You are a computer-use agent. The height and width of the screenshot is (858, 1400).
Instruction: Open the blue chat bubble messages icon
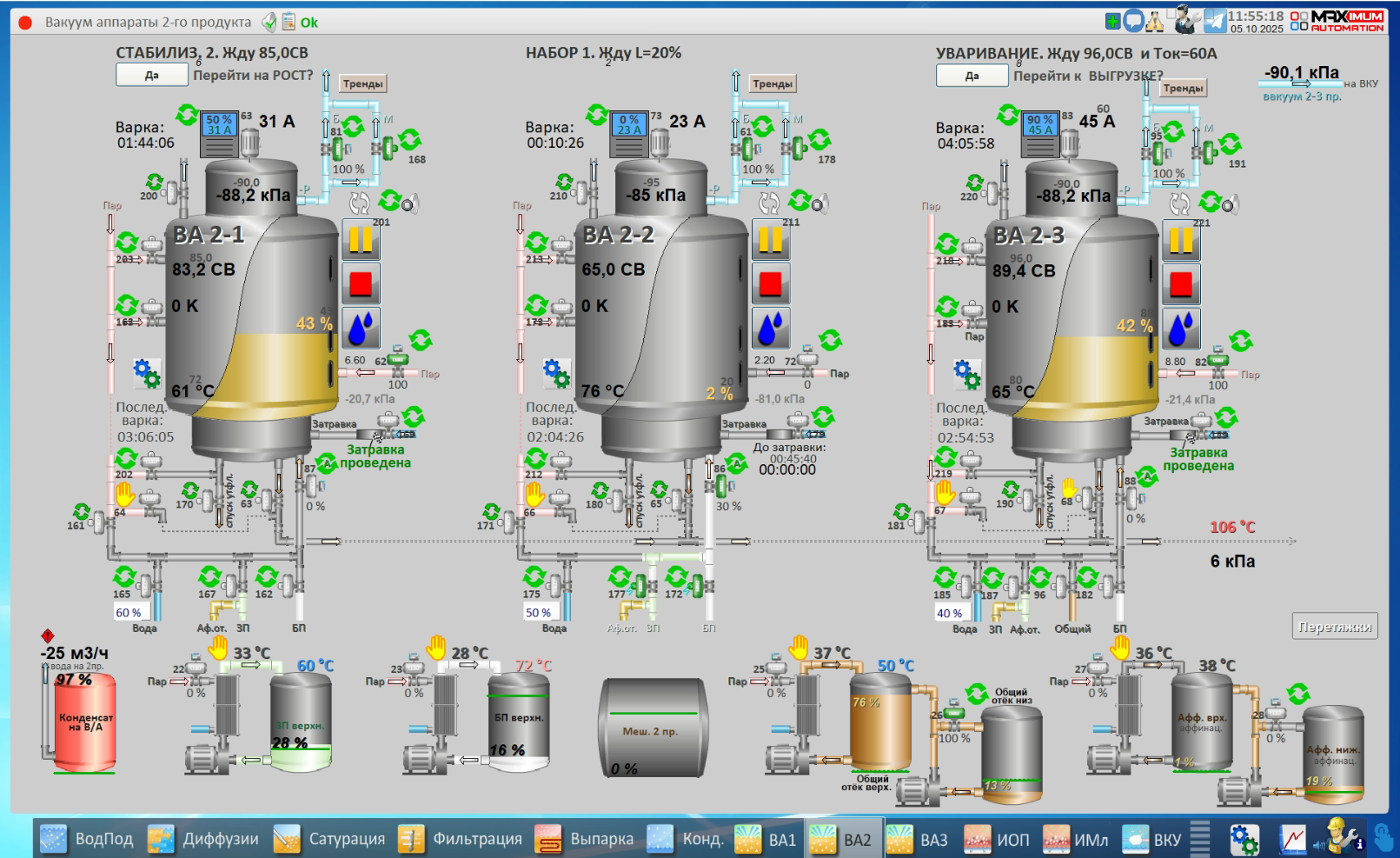pyautogui.click(x=1133, y=21)
